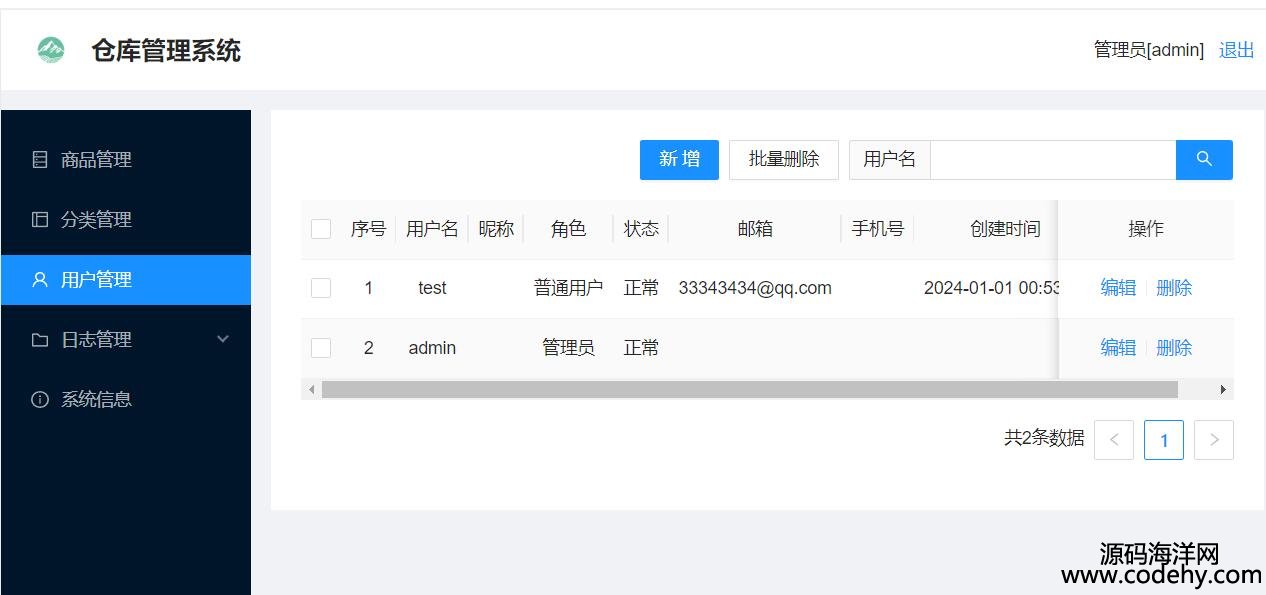Open 日志管理 in the sidebar menu
Image resolution: width=1266 pixels, height=595 pixels.
coord(126,339)
